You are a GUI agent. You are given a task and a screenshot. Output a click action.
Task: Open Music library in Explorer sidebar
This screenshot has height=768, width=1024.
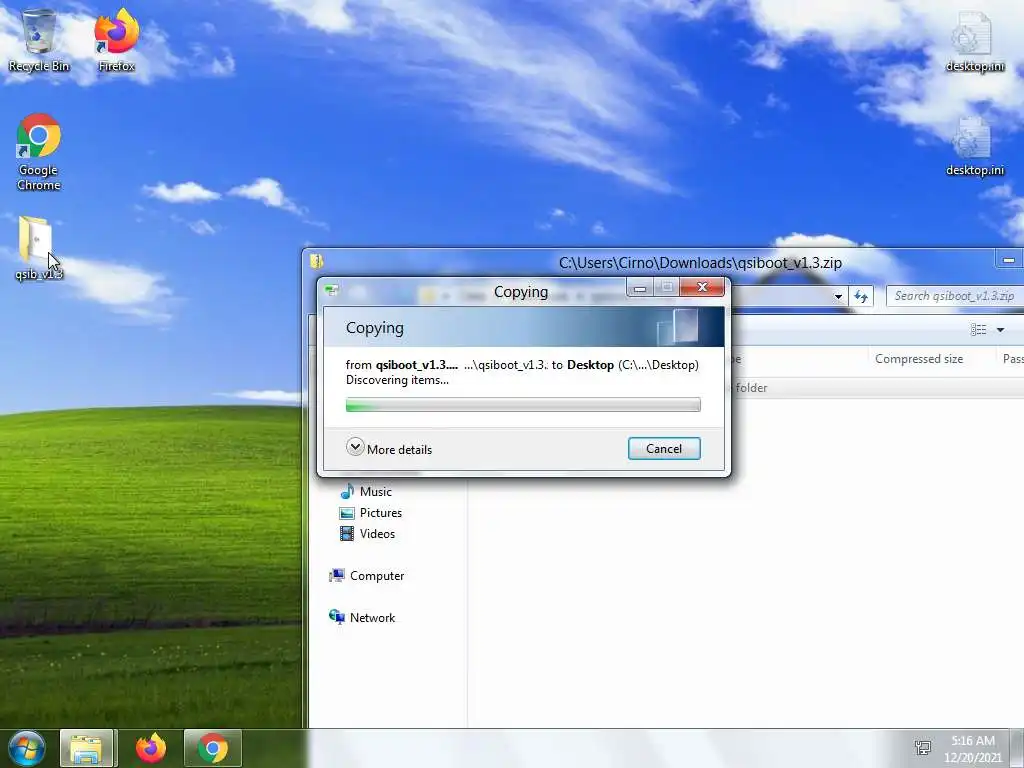tap(366, 492)
